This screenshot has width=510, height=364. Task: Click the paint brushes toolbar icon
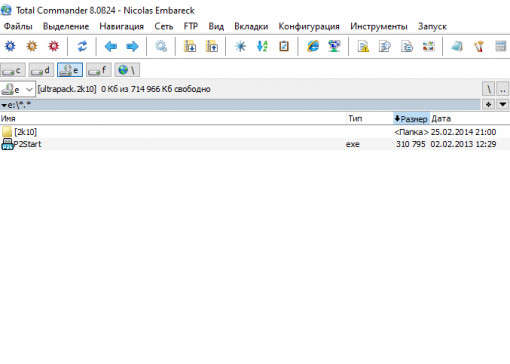pos(479,46)
